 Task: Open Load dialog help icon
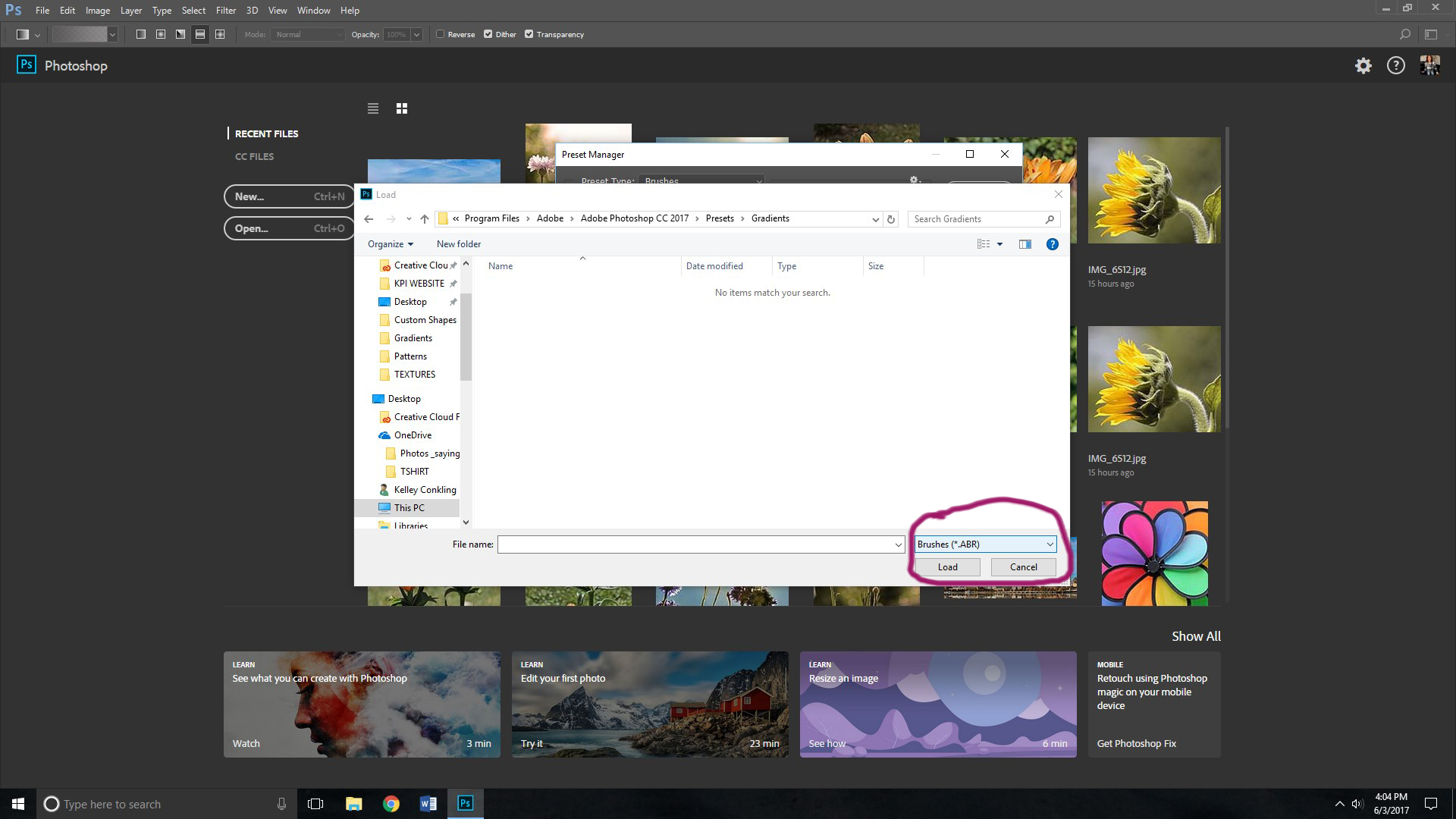tap(1053, 244)
